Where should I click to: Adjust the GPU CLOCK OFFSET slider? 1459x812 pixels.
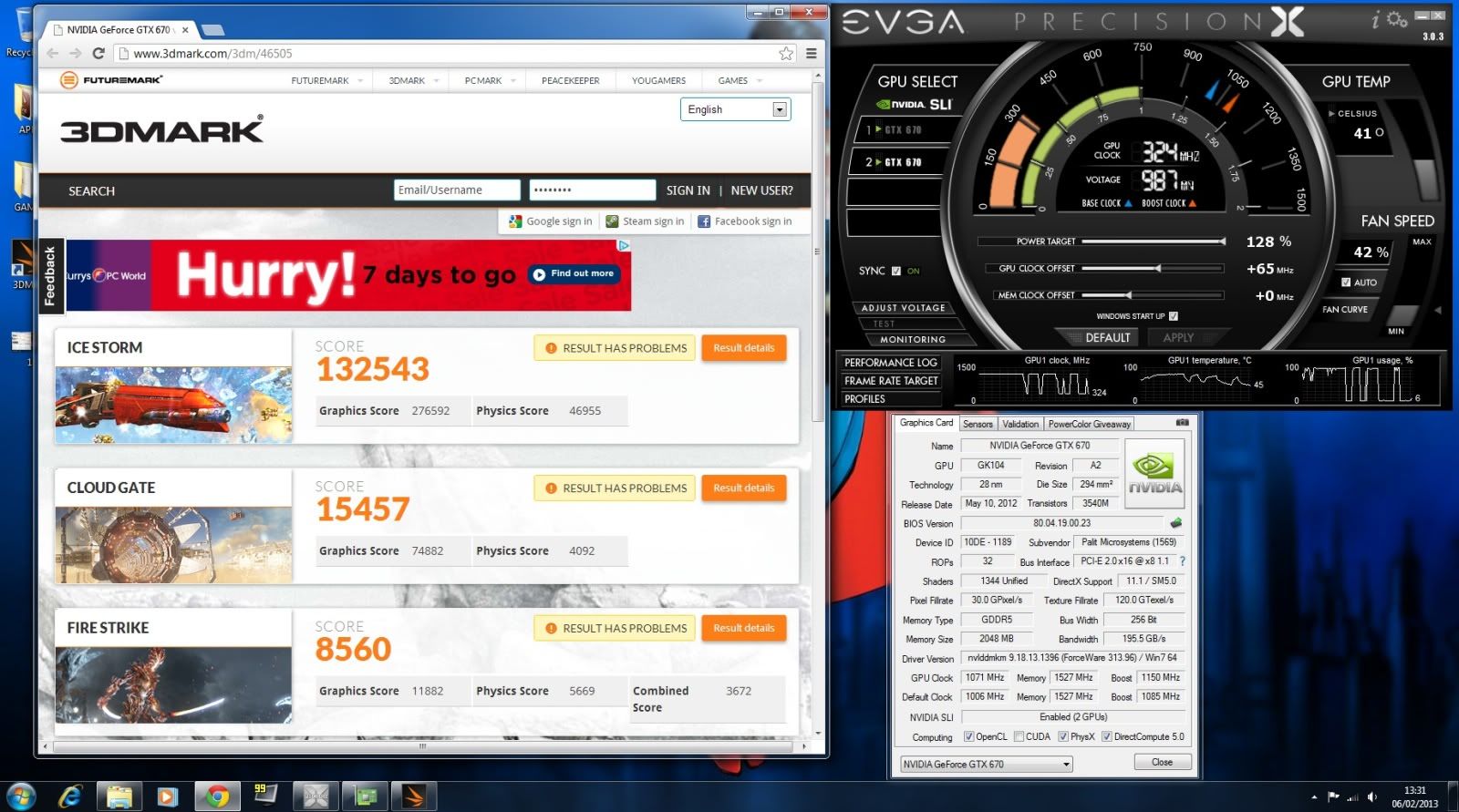tap(1153, 269)
